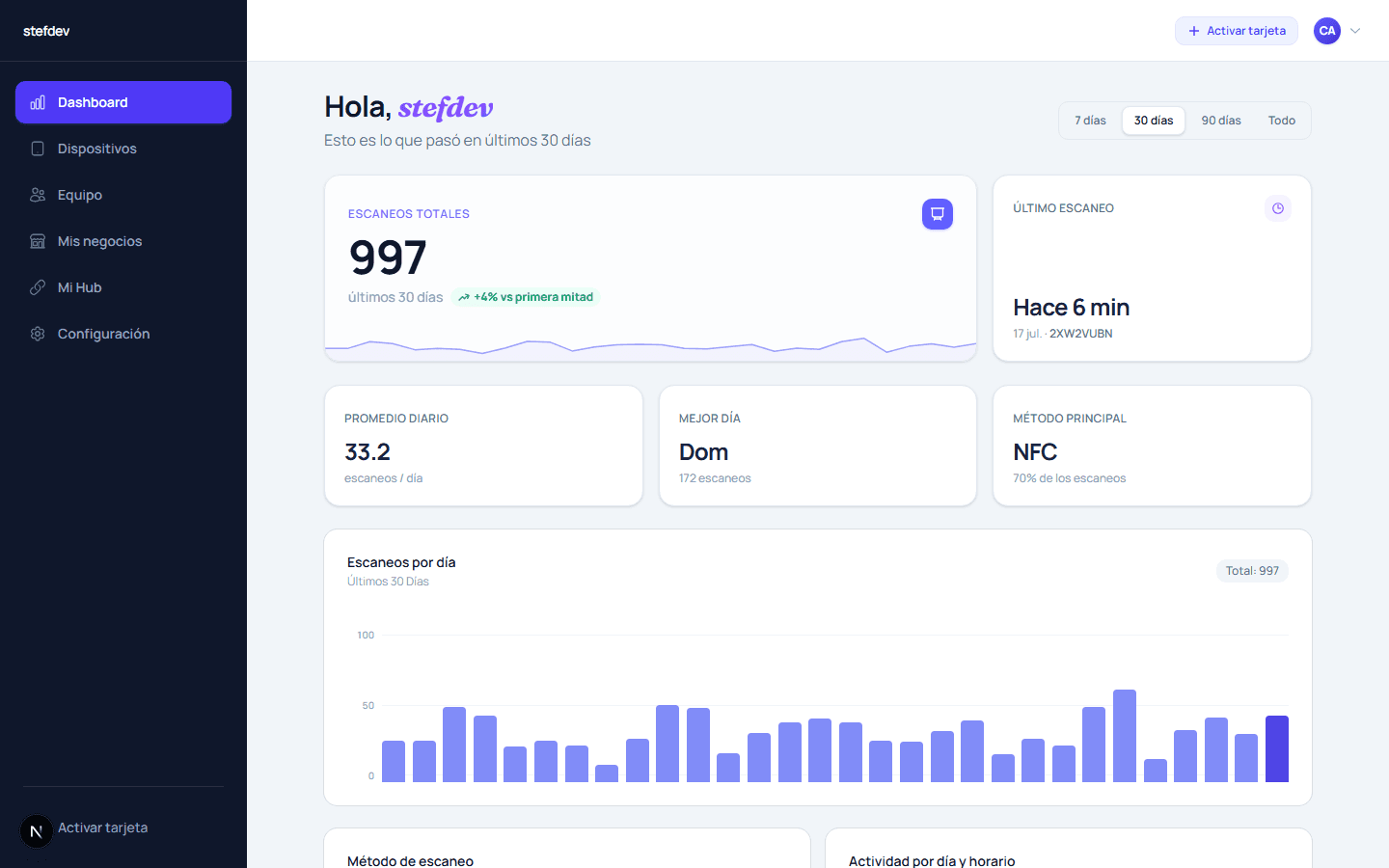Click the ESCANEOS TOTALES label
The width and height of the screenshot is (1389, 868).
[409, 214]
